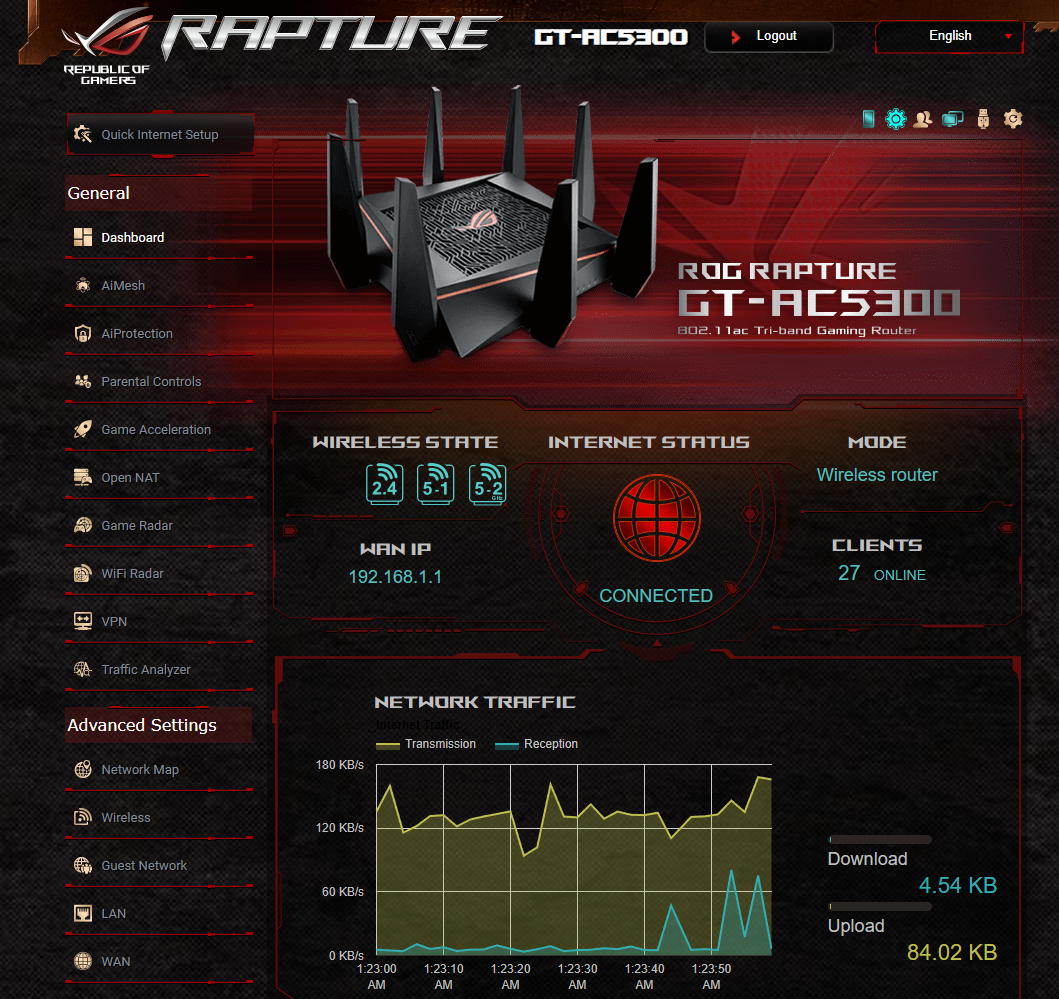Click the Game Acceleration rocket icon

82,429
